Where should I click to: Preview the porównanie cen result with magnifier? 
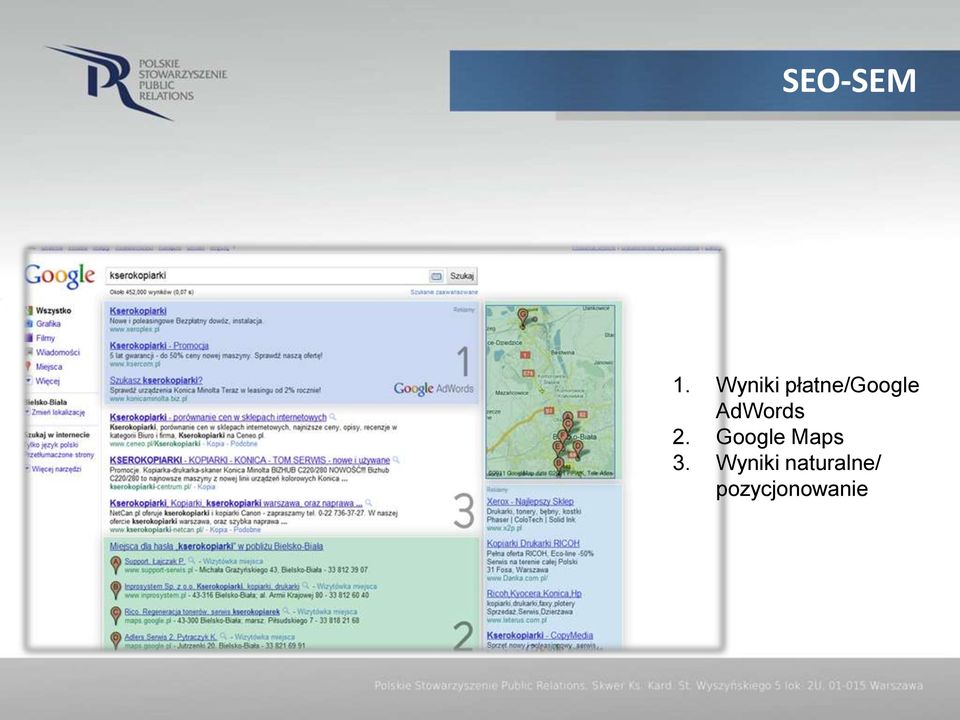332,417
